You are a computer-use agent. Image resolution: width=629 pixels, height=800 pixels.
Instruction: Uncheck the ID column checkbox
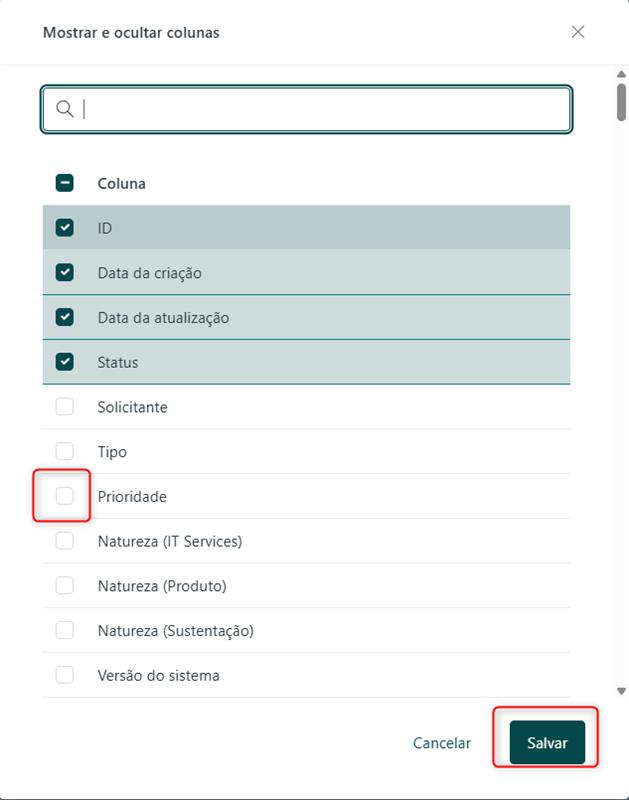[65, 228]
